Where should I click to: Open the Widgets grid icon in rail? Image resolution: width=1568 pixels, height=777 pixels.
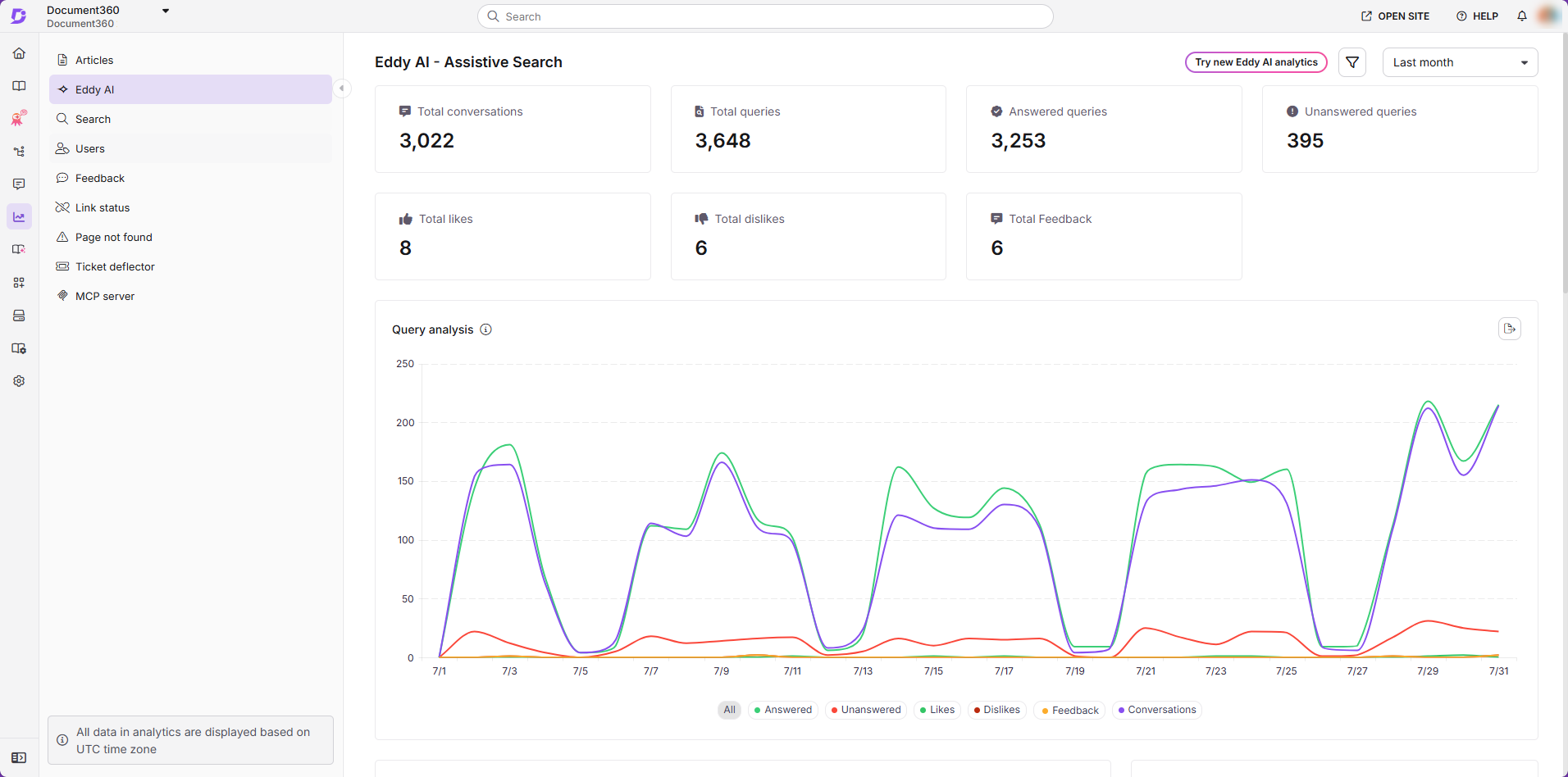(x=19, y=283)
